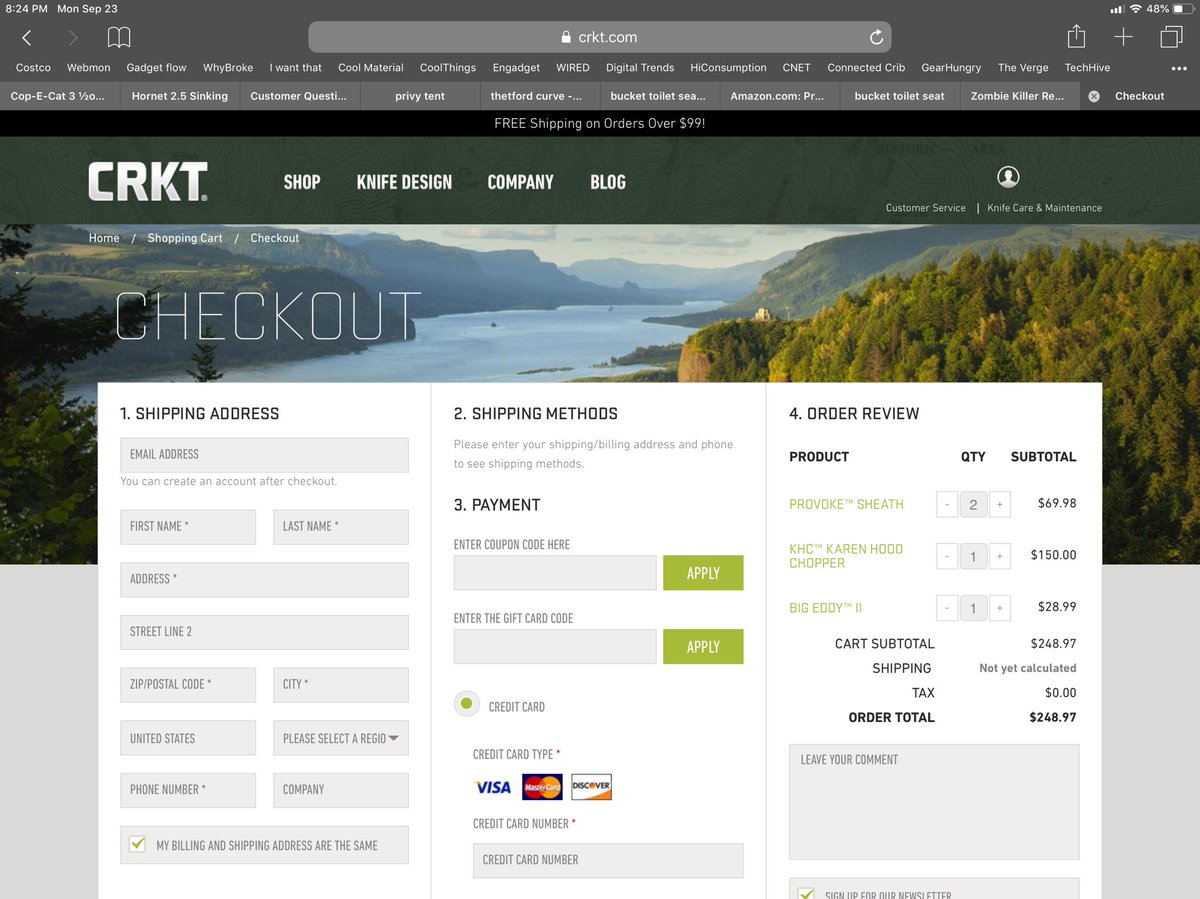
Task: Toggle billing and shipping address same checkbox
Action: click(138, 845)
